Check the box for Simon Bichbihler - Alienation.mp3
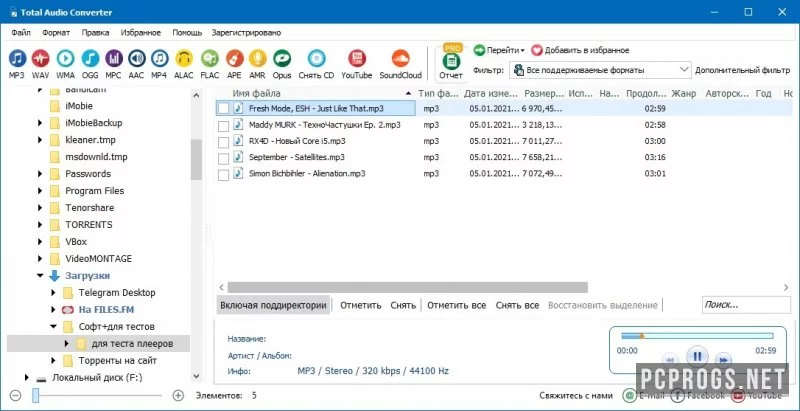The width and height of the screenshot is (800, 411). (223, 174)
